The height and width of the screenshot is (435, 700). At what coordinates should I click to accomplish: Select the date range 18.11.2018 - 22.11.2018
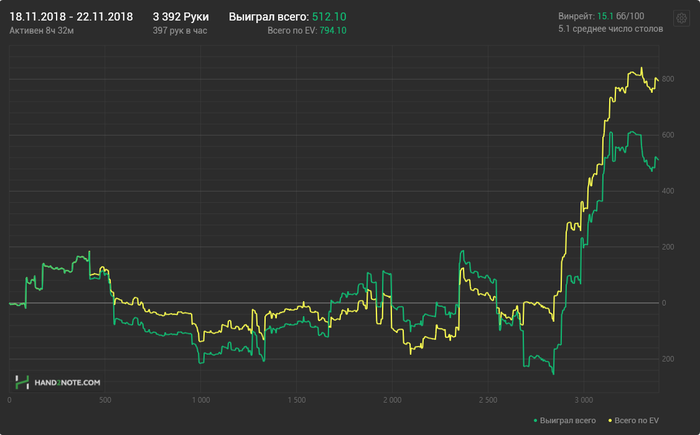[71, 17]
